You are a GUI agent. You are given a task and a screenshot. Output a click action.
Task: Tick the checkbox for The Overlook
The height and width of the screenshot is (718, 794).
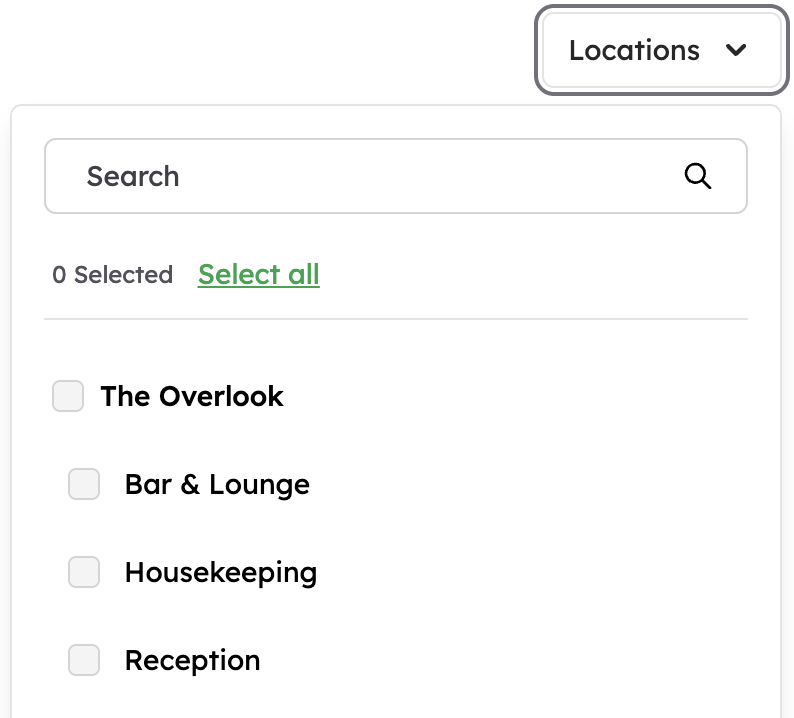click(68, 396)
